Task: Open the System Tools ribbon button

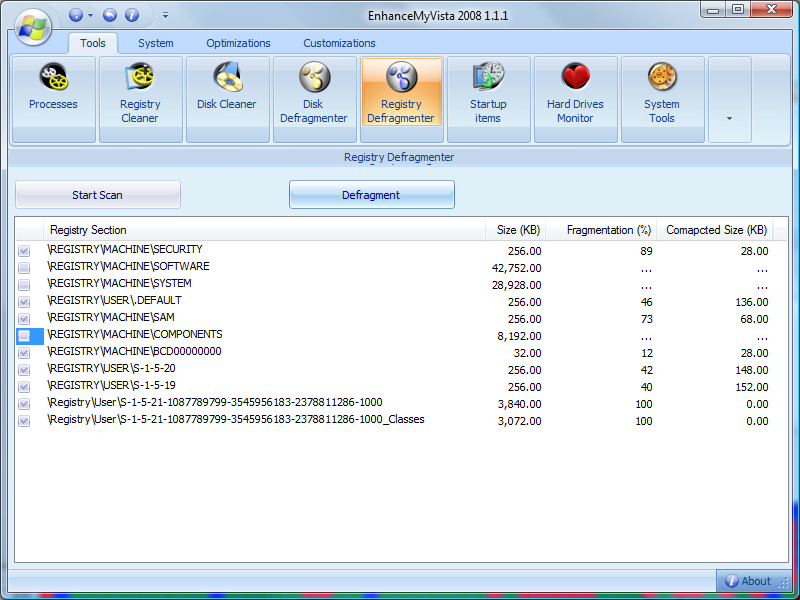Action: point(662,99)
